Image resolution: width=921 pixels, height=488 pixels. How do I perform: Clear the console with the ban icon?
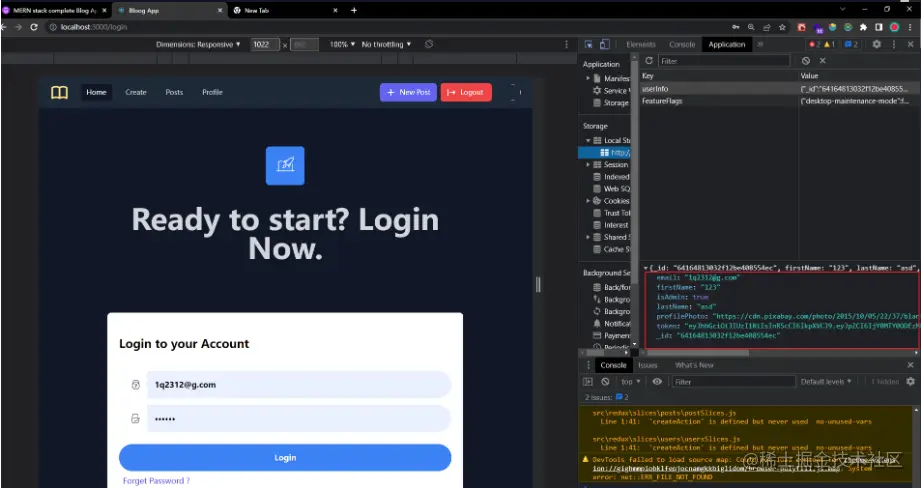tap(605, 382)
